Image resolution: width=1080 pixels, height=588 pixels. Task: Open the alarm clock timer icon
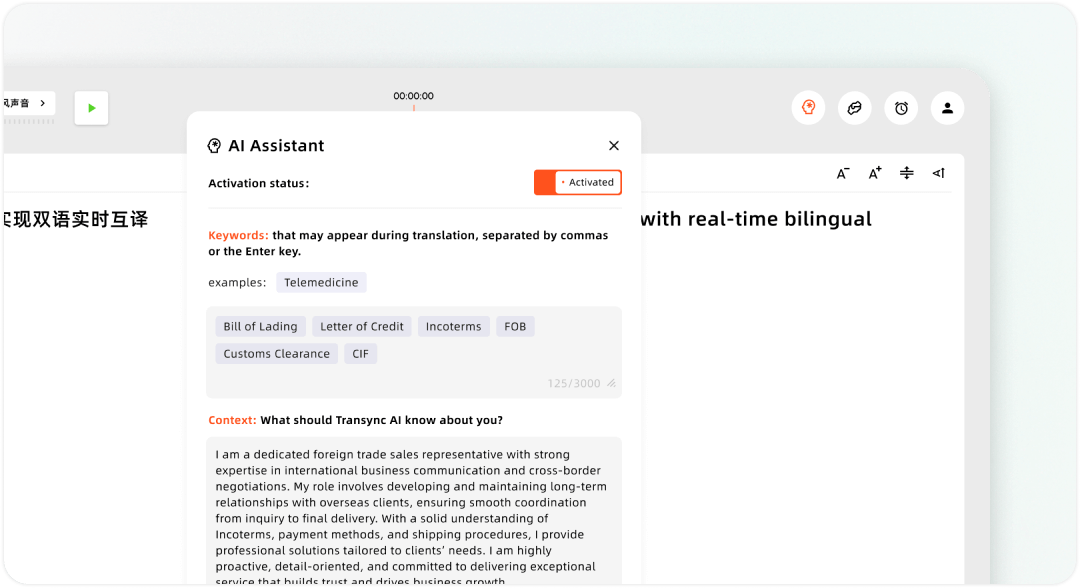pyautogui.click(x=901, y=108)
